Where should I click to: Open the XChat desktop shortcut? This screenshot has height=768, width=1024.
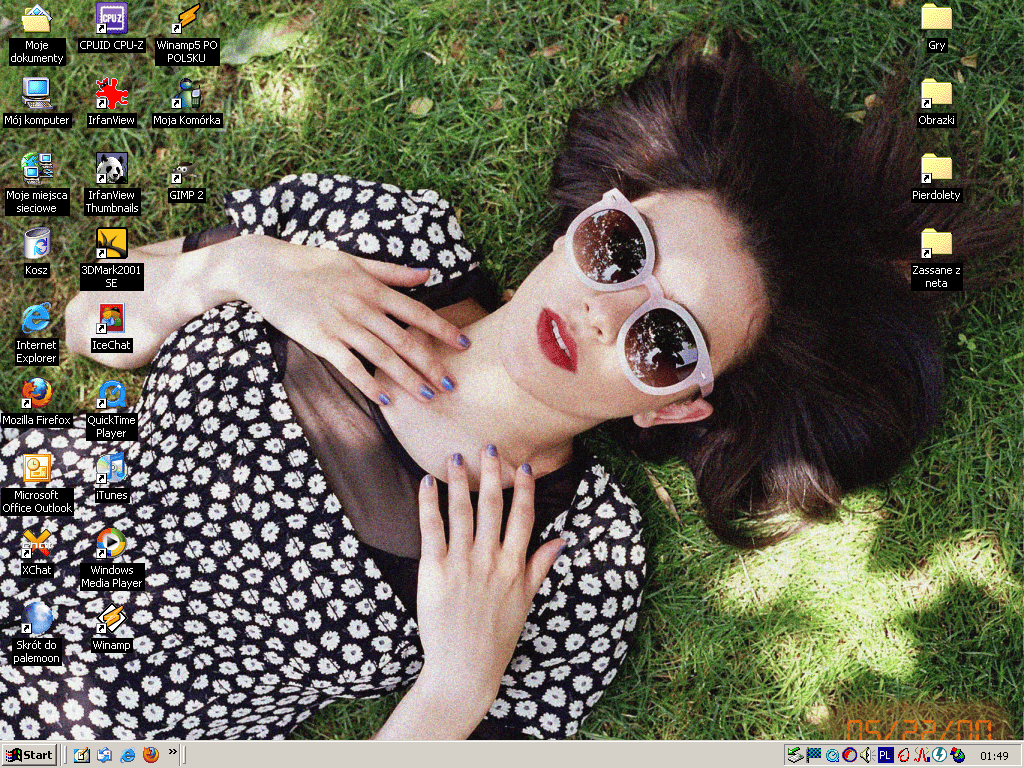coord(37,545)
